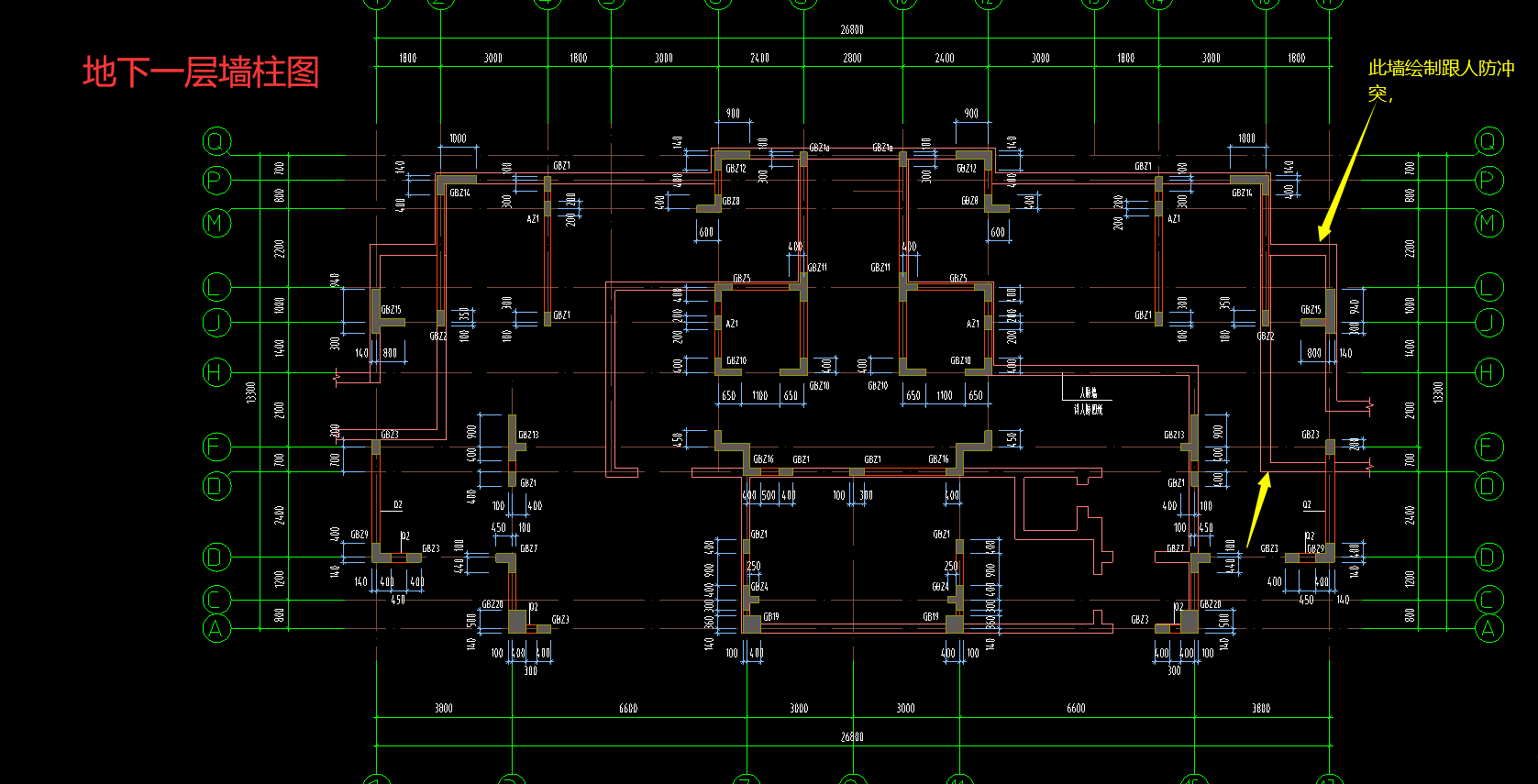The image size is (1538, 784).
Task: Select the C axis bubble on the right
Action: 1488,600
